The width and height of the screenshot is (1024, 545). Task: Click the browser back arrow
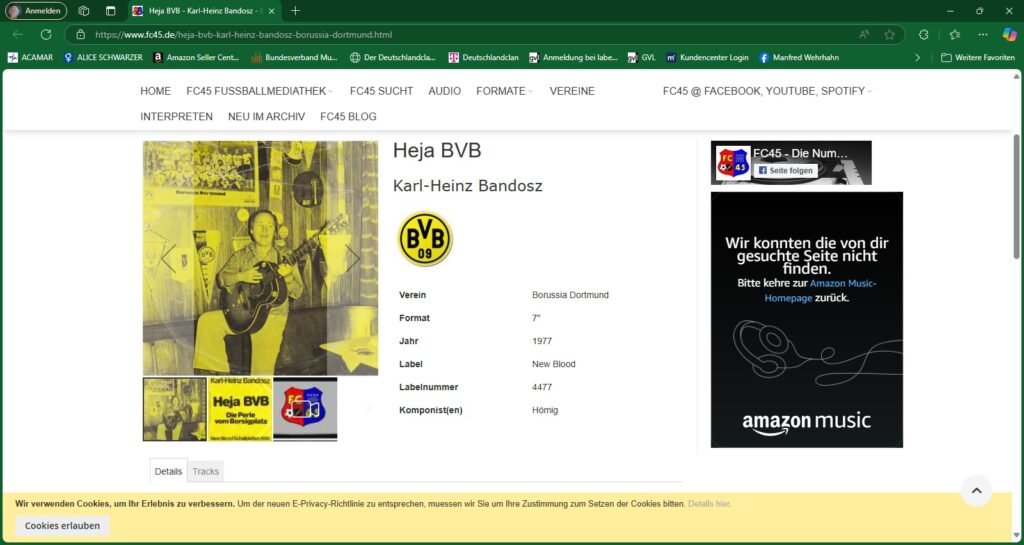pyautogui.click(x=18, y=35)
